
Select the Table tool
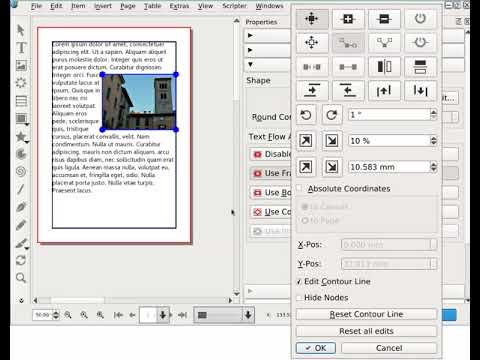pyautogui.click(x=21, y=101)
